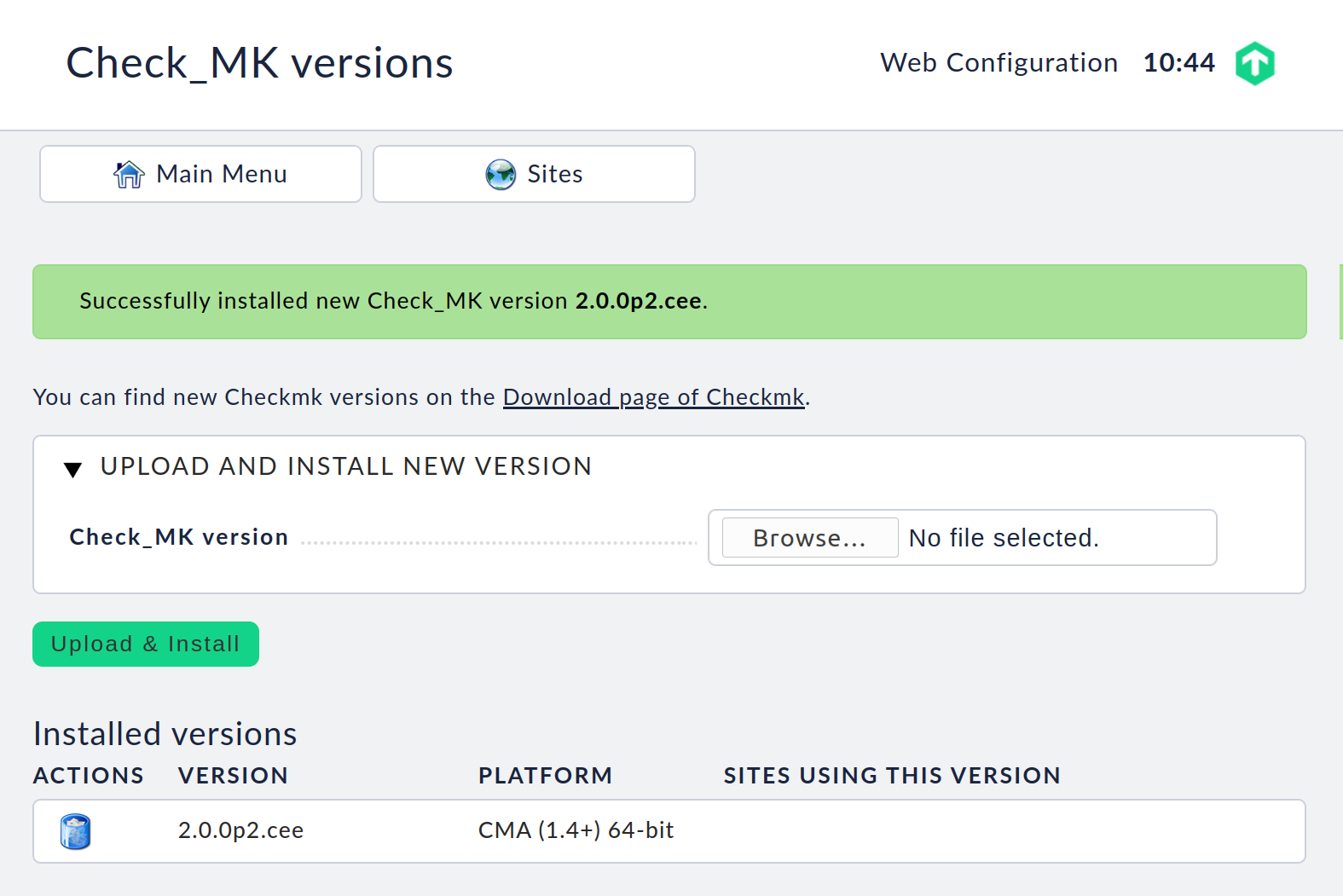The width and height of the screenshot is (1343, 896).
Task: Select the 2.0.0p2.cee version cell
Action: (x=240, y=830)
